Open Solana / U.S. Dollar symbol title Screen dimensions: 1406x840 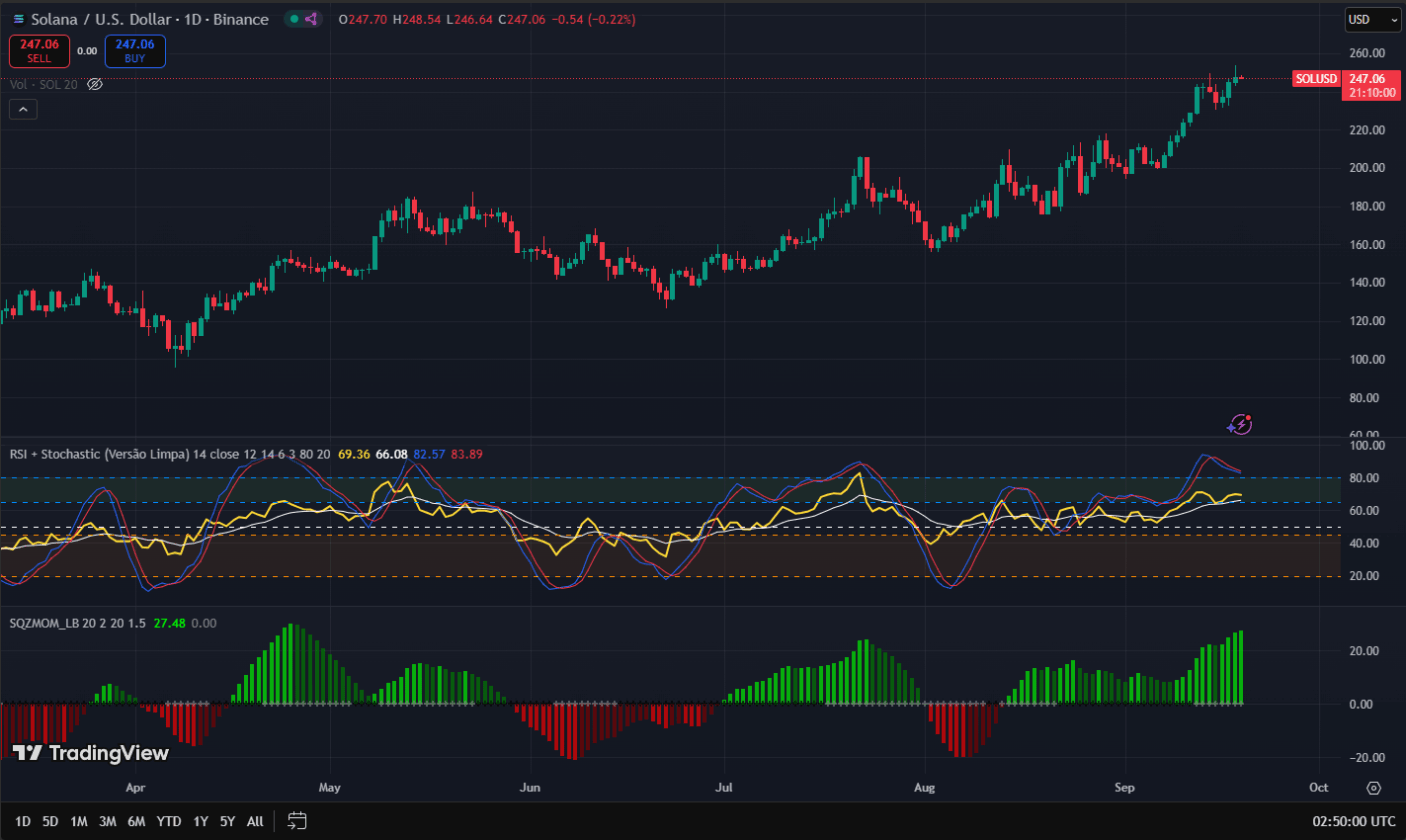150,19
